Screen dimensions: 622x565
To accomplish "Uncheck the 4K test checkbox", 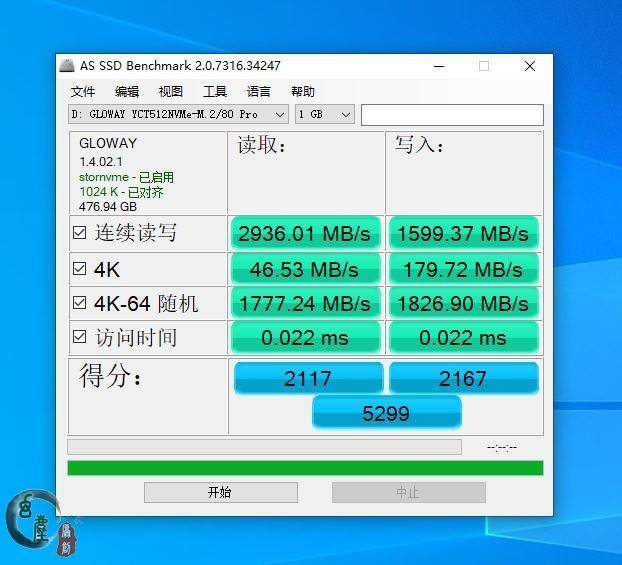I will [x=79, y=269].
